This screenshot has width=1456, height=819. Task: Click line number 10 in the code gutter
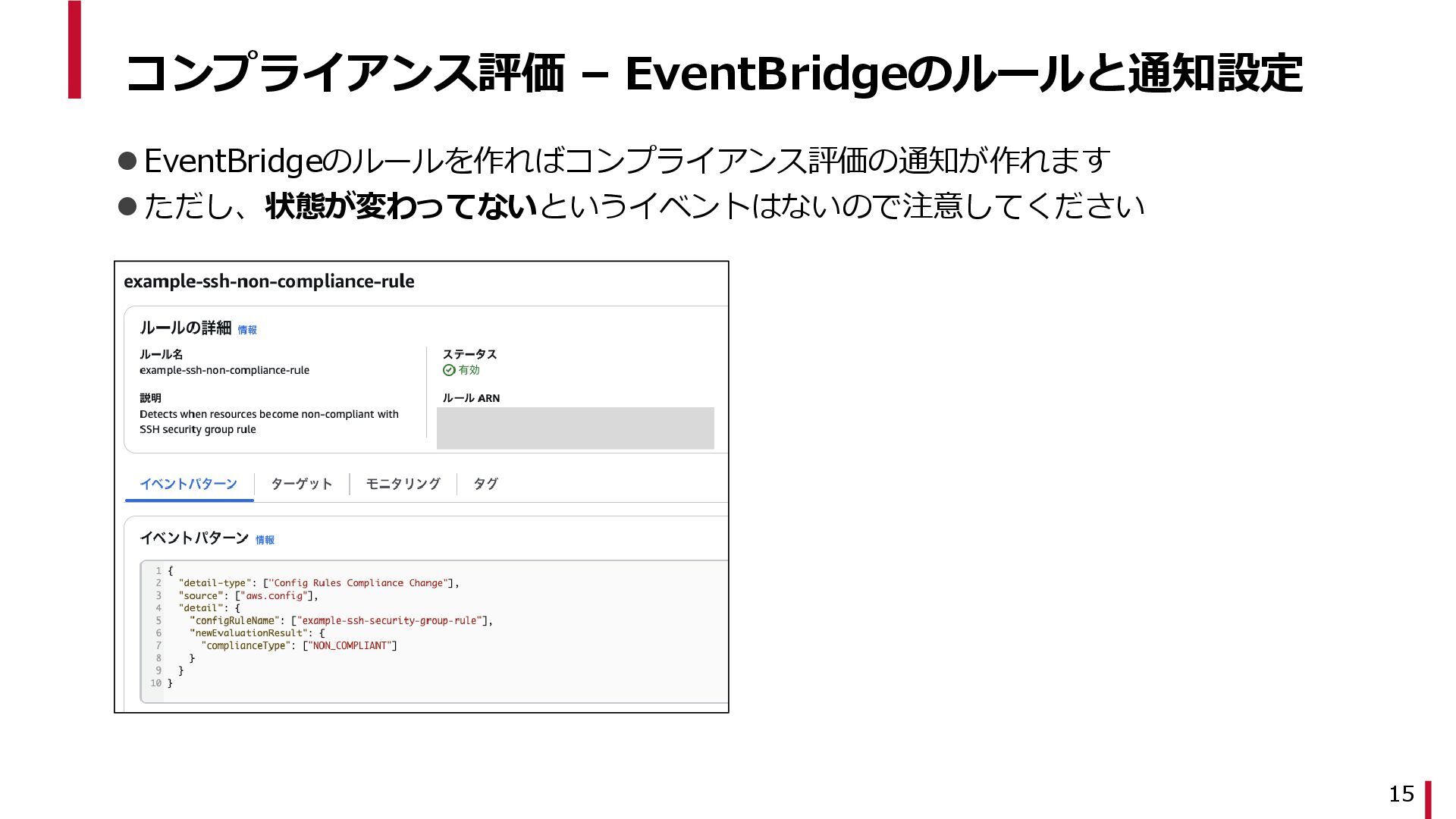[x=155, y=683]
